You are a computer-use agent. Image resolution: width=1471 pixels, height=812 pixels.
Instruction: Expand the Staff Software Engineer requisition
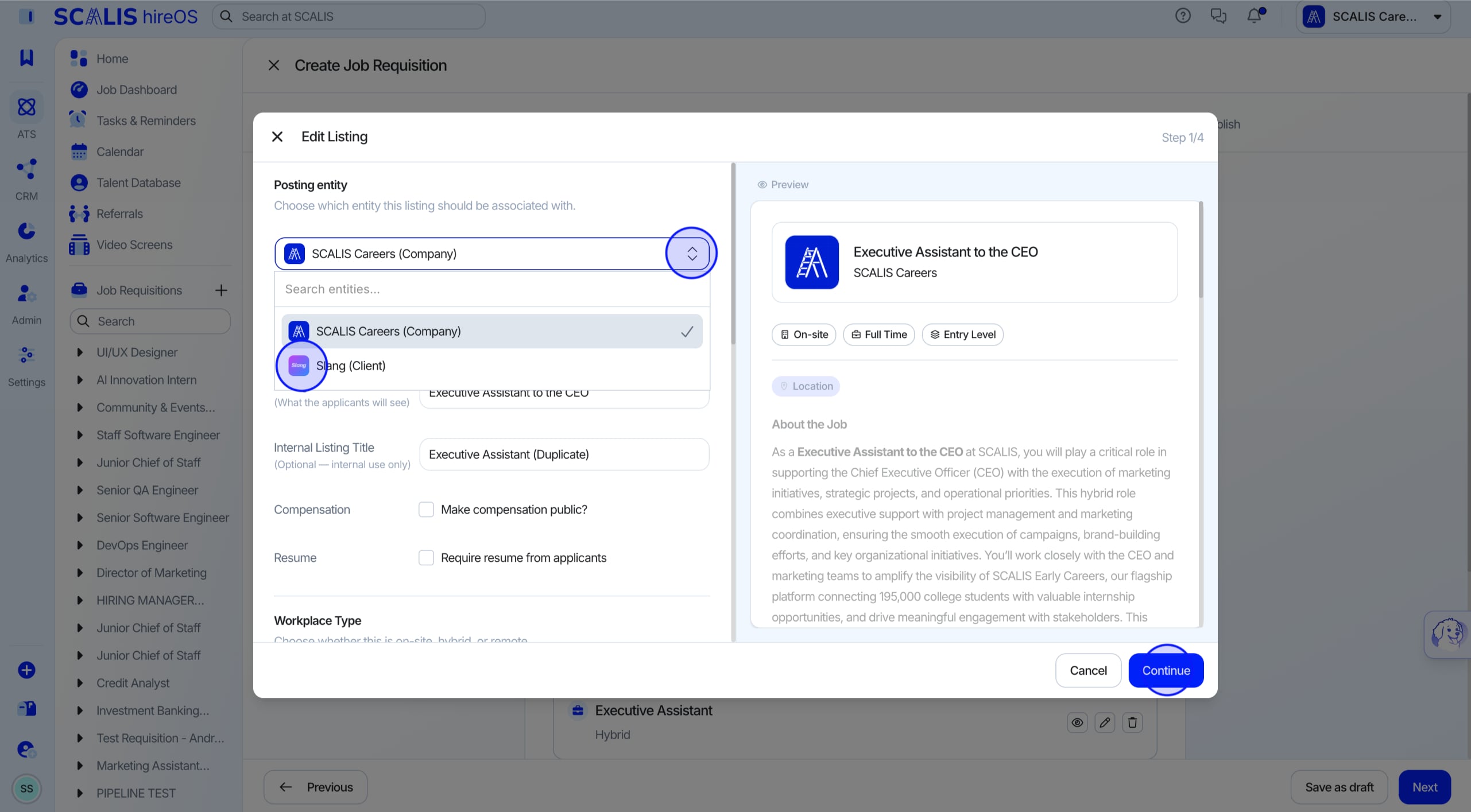[x=80, y=435]
